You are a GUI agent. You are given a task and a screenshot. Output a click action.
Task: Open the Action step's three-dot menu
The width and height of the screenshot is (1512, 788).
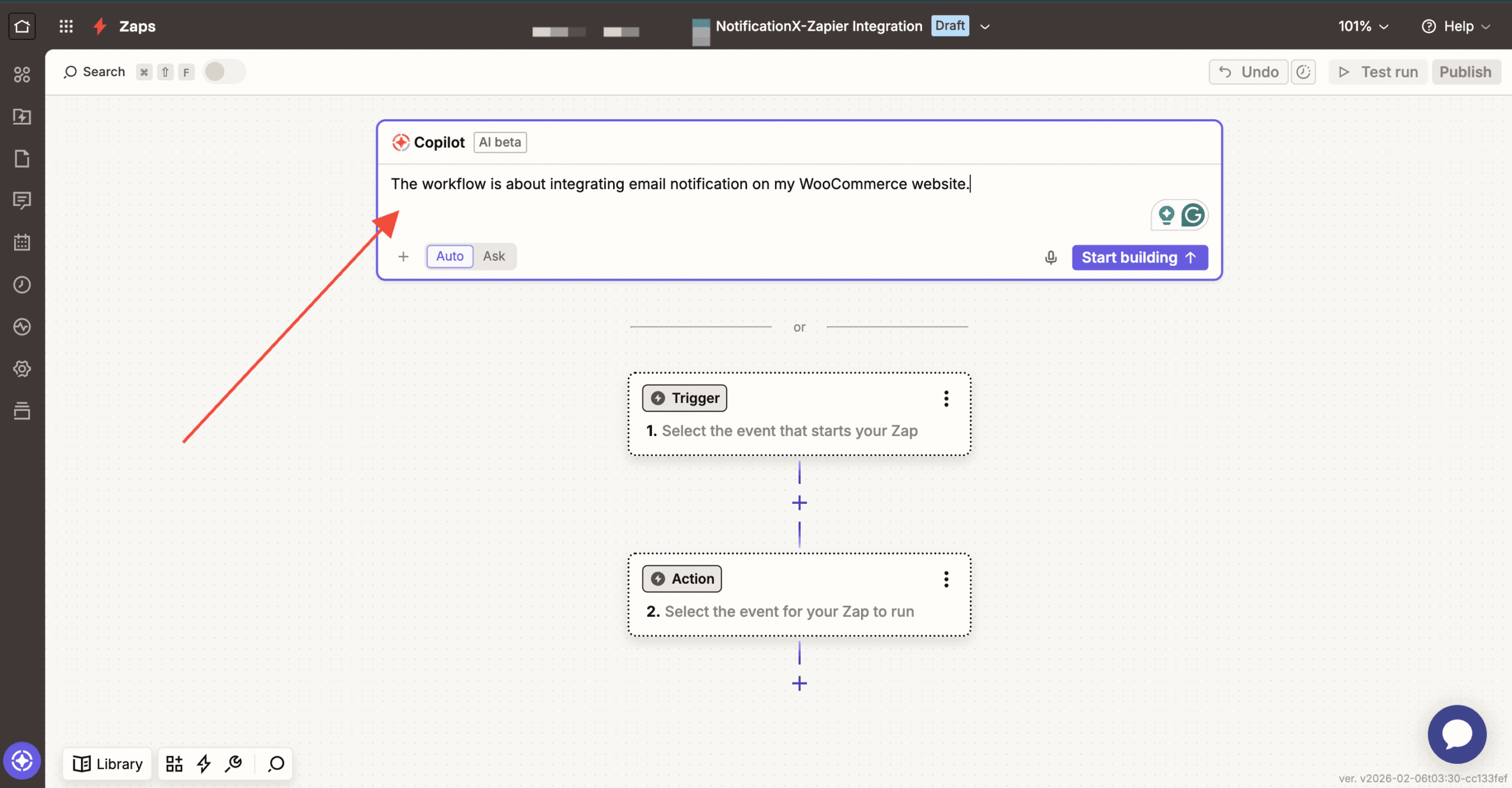(946, 579)
